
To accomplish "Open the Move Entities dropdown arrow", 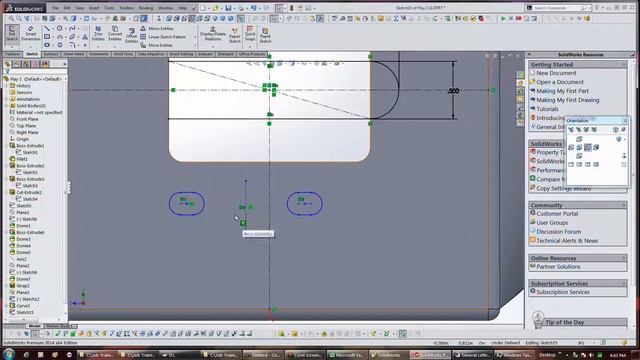I will (194, 45).
